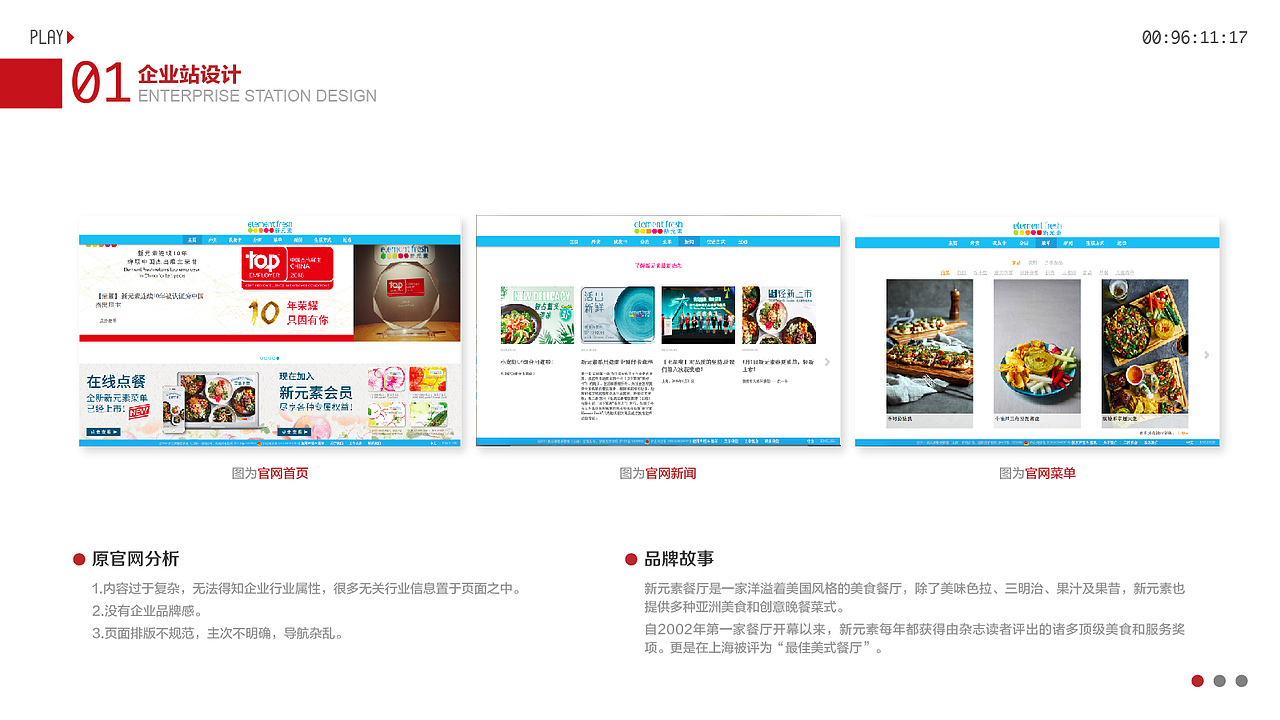Click the line starting 1.内容过于复杂

(307, 589)
